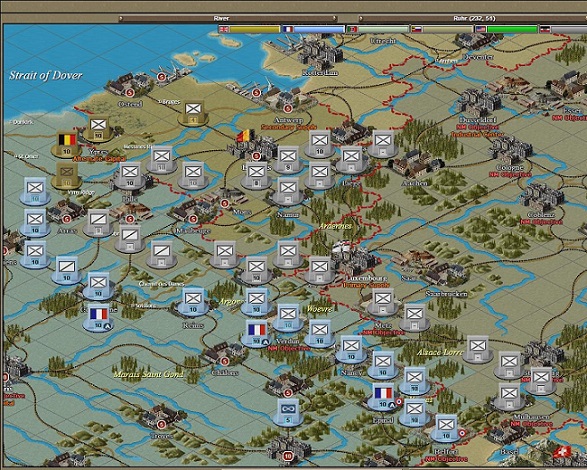Select the German unit at Metz

pos(383,302)
